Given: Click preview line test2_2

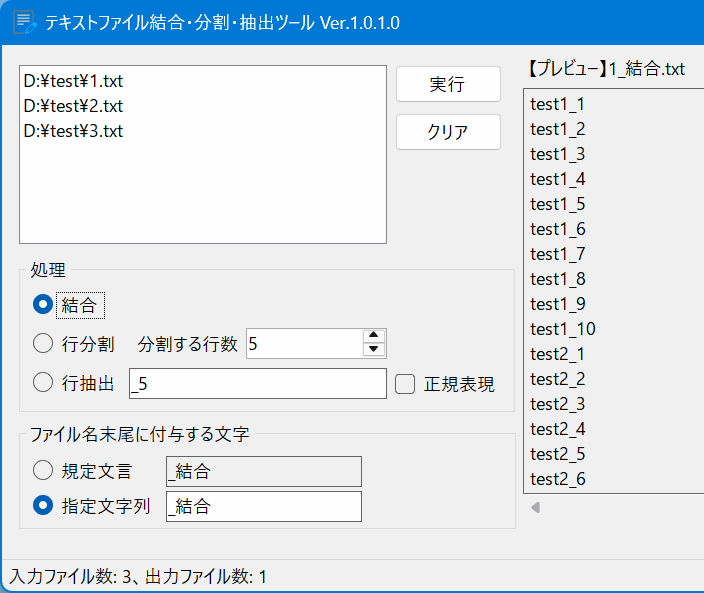Looking at the screenshot, I should tap(558, 379).
